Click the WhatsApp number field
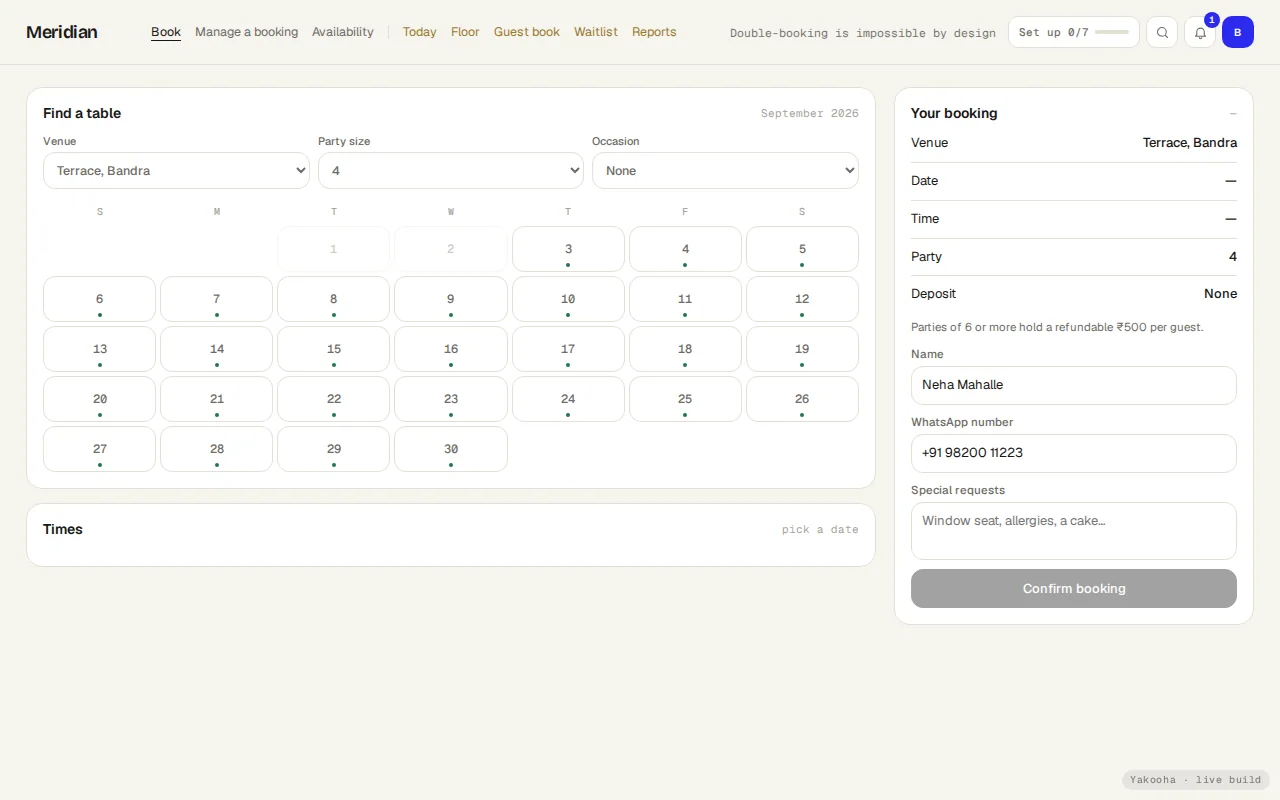Screen dimensions: 1280x800 [1074, 453]
